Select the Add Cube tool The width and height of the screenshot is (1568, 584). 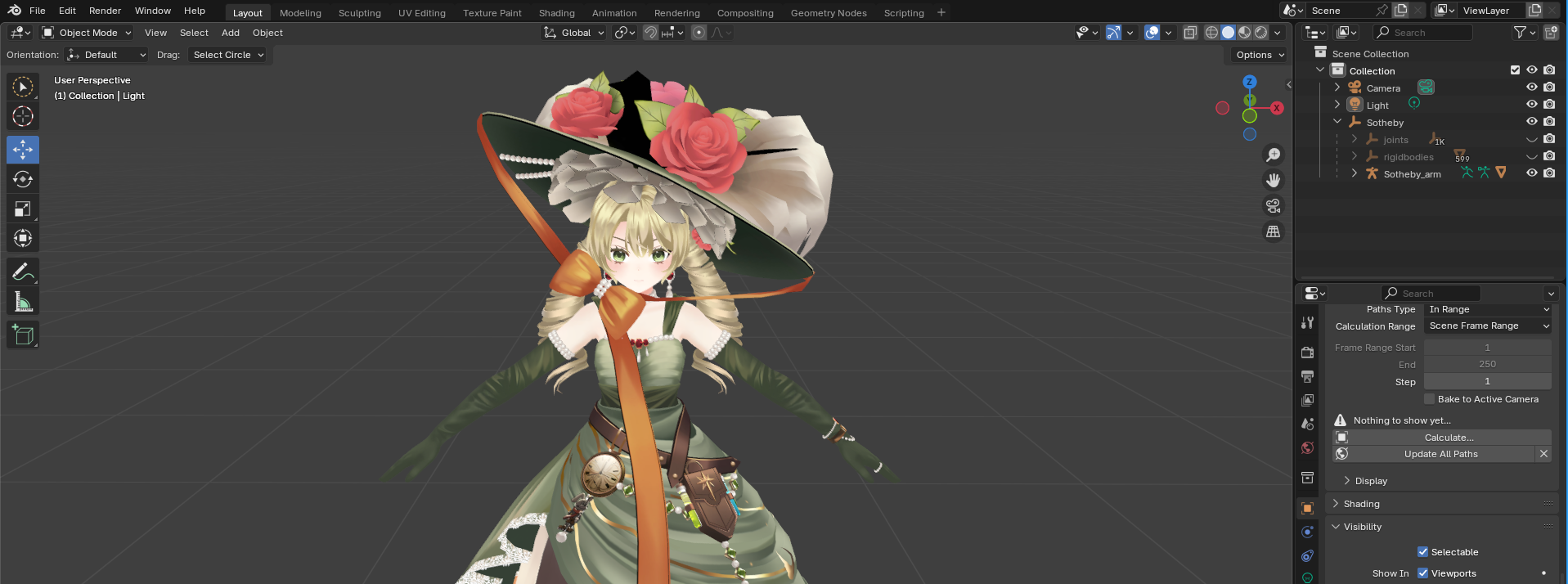pyautogui.click(x=23, y=335)
